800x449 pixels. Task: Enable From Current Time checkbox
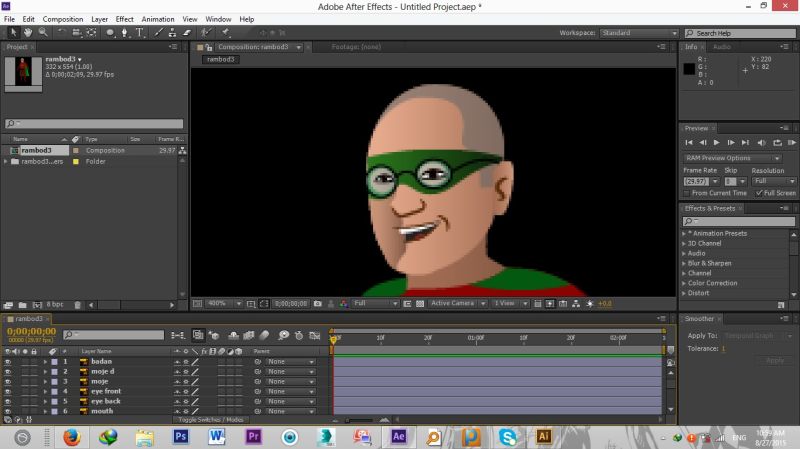pyautogui.click(x=687, y=193)
